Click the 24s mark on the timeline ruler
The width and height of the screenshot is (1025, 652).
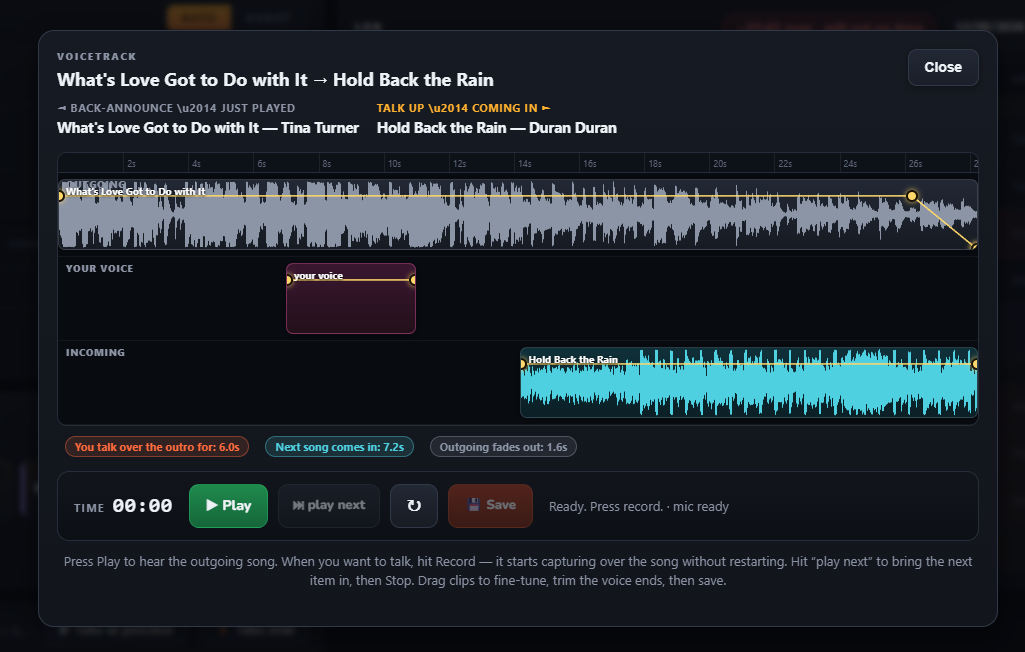point(850,163)
